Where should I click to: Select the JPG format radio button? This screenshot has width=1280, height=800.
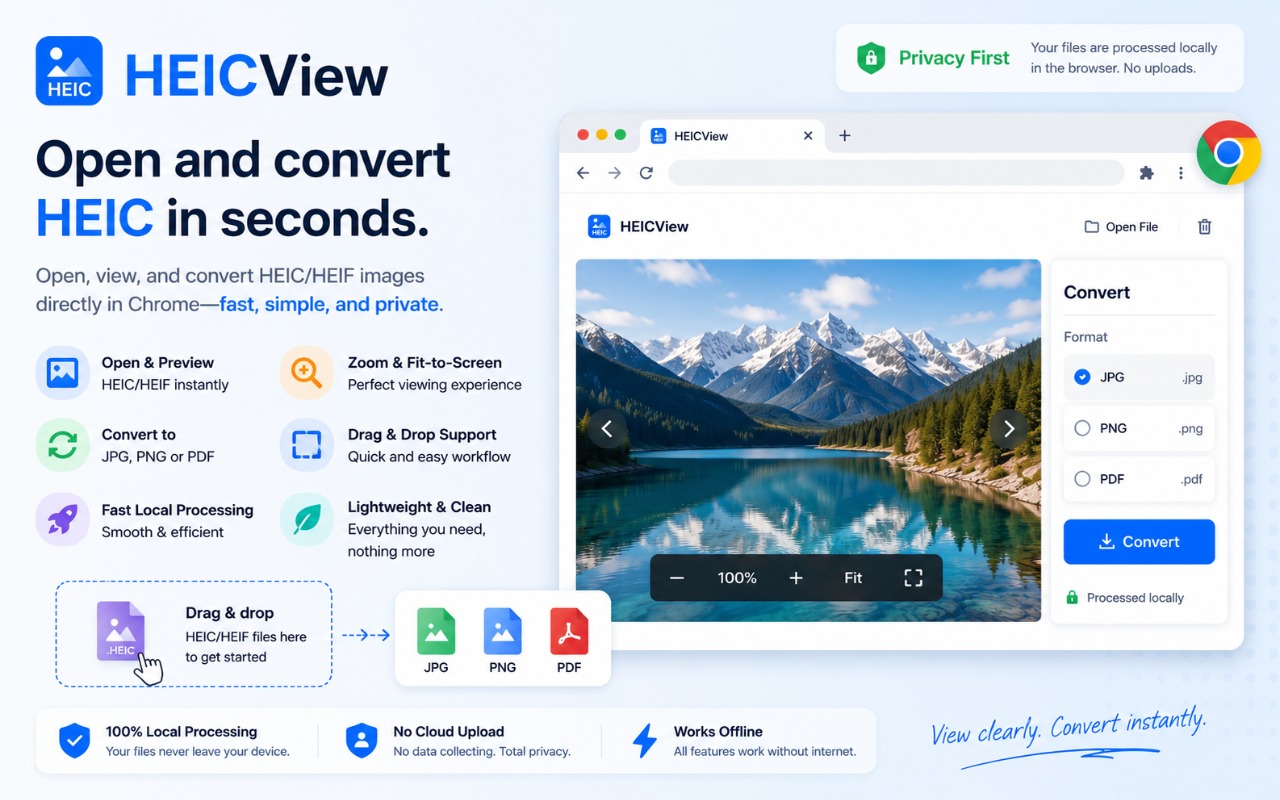coord(1082,377)
